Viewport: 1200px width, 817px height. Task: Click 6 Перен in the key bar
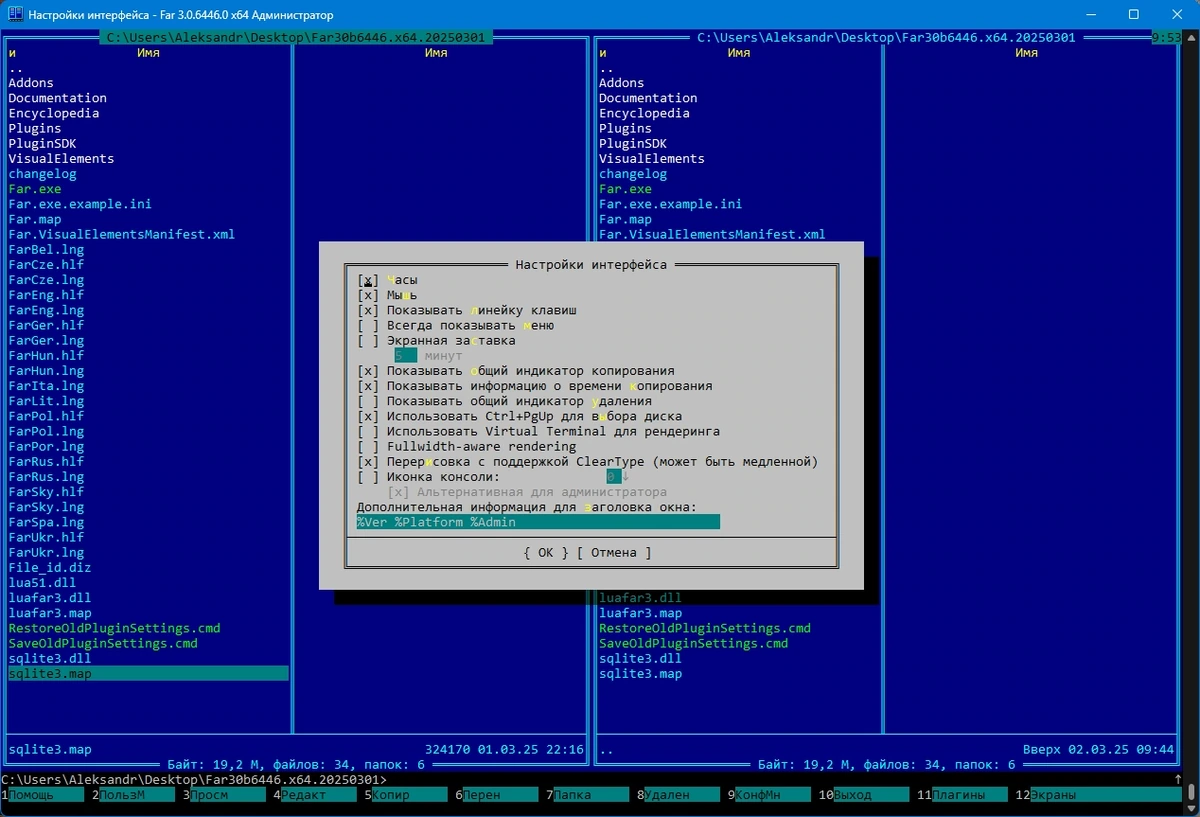[x=497, y=795]
